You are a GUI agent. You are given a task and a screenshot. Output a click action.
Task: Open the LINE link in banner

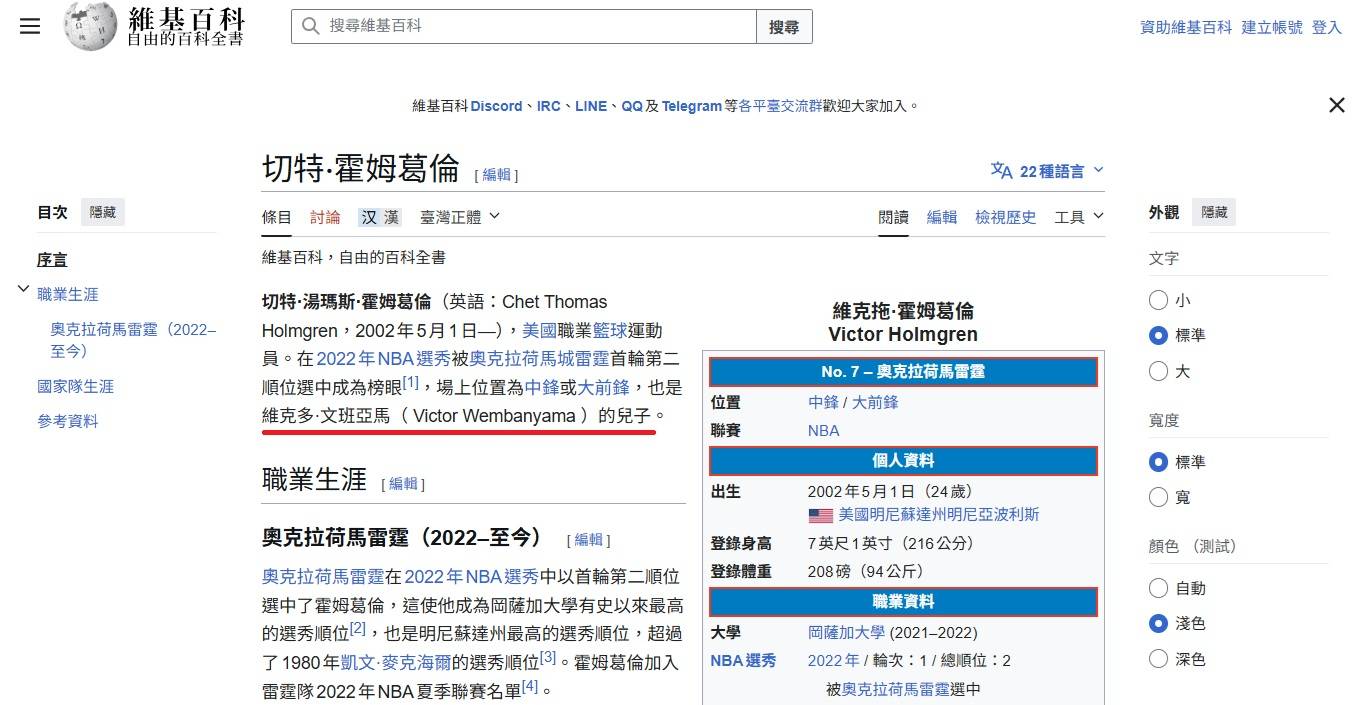click(x=591, y=106)
